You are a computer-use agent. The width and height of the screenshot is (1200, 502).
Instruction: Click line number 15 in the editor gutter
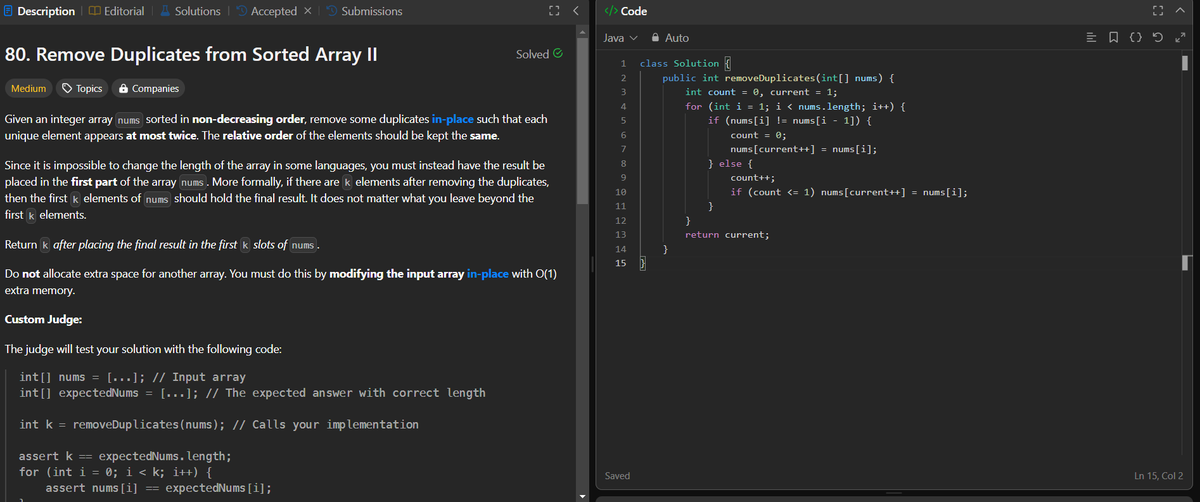(620, 263)
